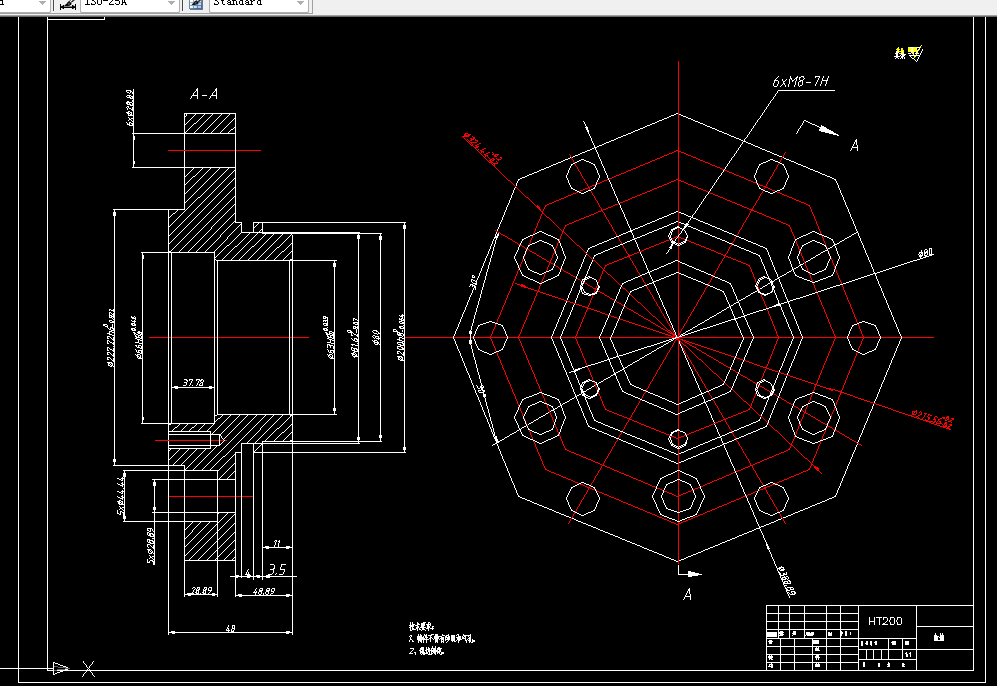Select the 48.89 dimension text
Image resolution: width=997 pixels, height=686 pixels.
[x=264, y=591]
